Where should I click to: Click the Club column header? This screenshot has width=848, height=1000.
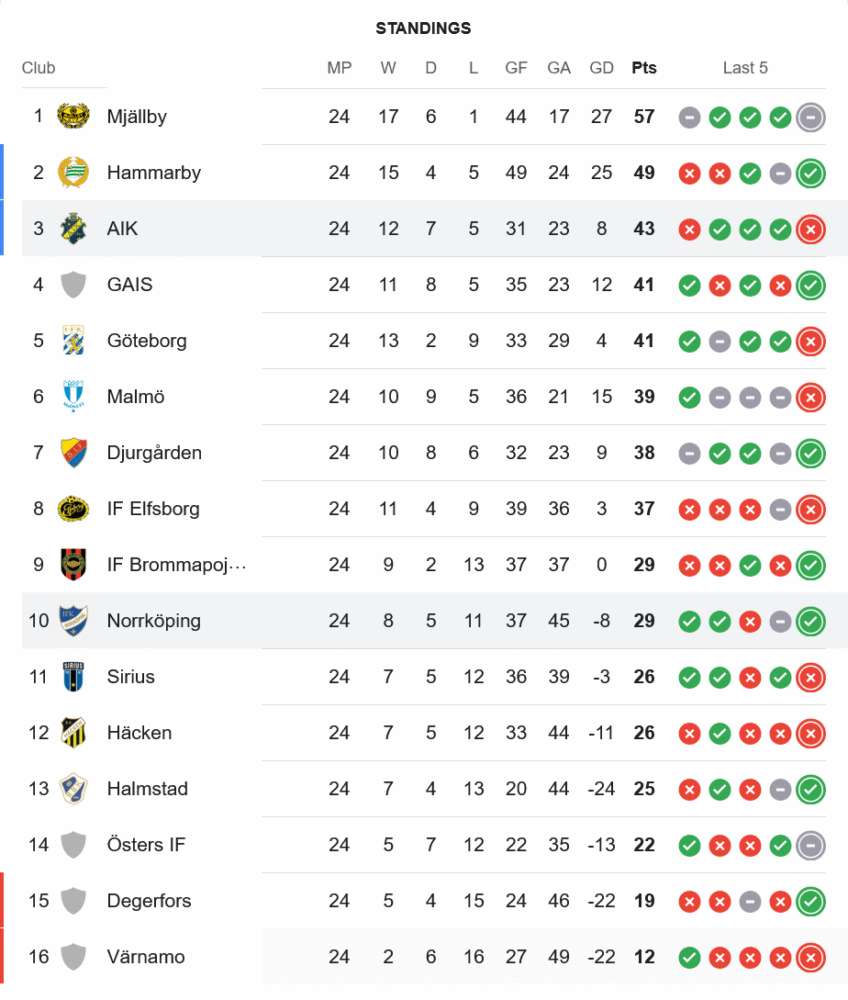tap(39, 68)
